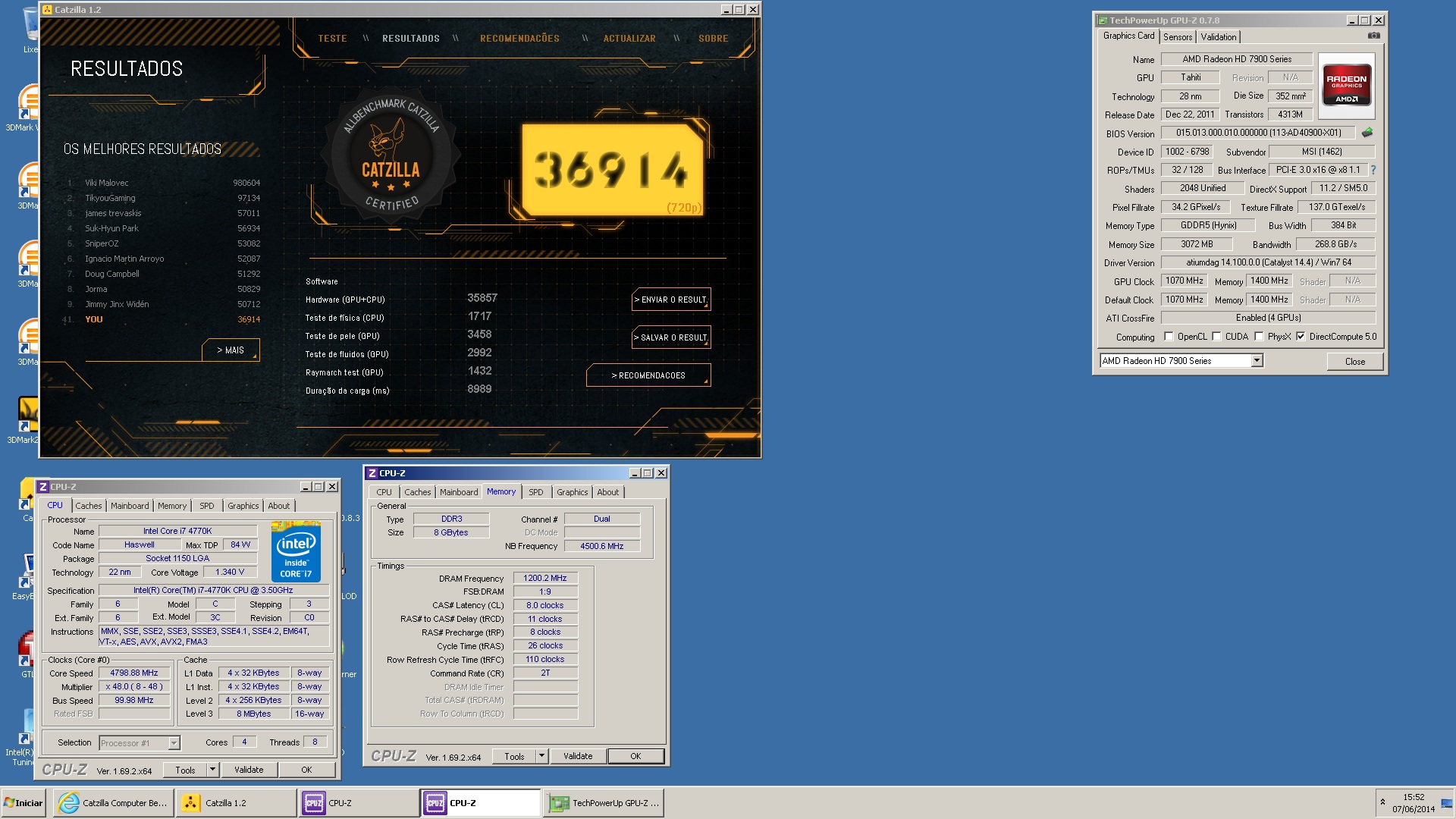This screenshot has width=1456, height=819.
Task: Open the SOBRE menu in Catzilla
Action: (x=714, y=39)
